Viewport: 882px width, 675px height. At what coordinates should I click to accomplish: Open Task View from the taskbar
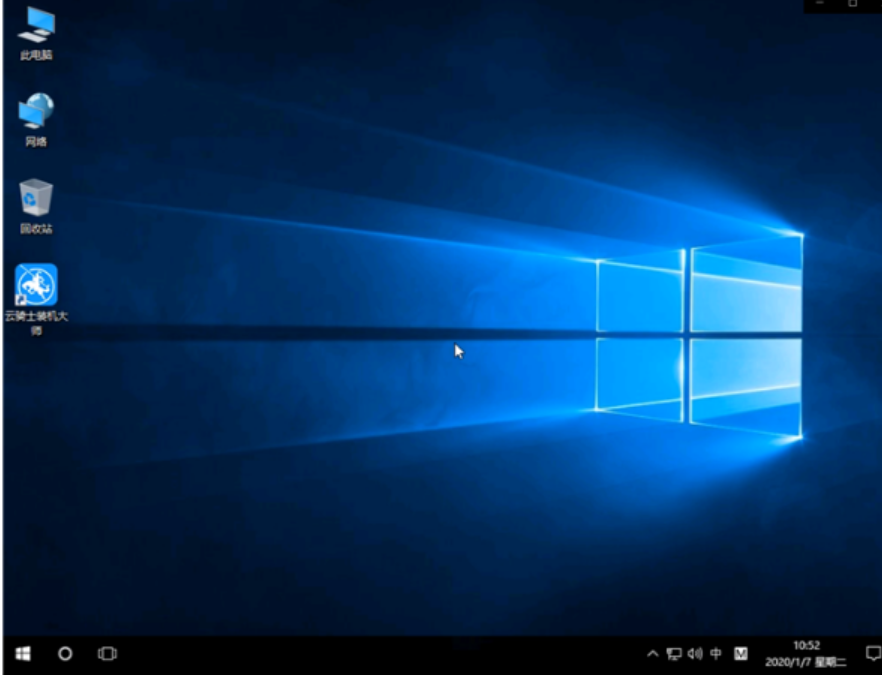pyautogui.click(x=105, y=653)
